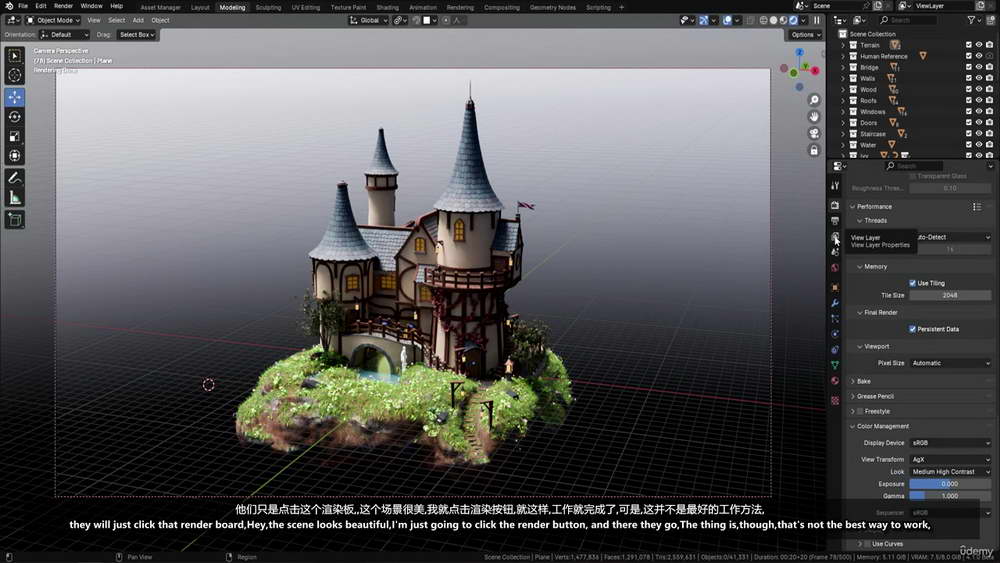Image resolution: width=1000 pixels, height=563 pixels.
Task: Open the viewport Add menu
Action: click(138, 20)
